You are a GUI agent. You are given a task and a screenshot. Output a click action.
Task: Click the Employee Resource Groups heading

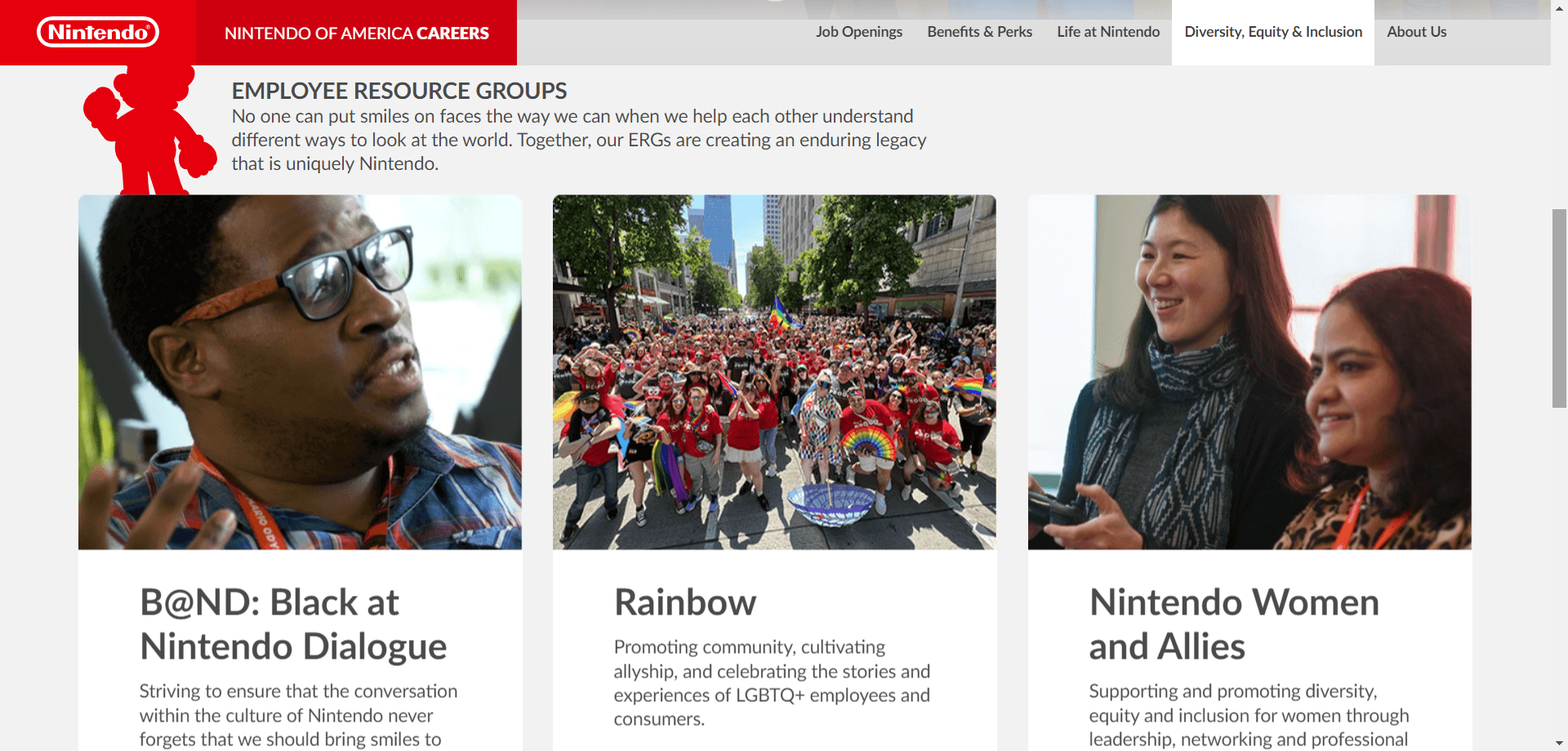(399, 91)
